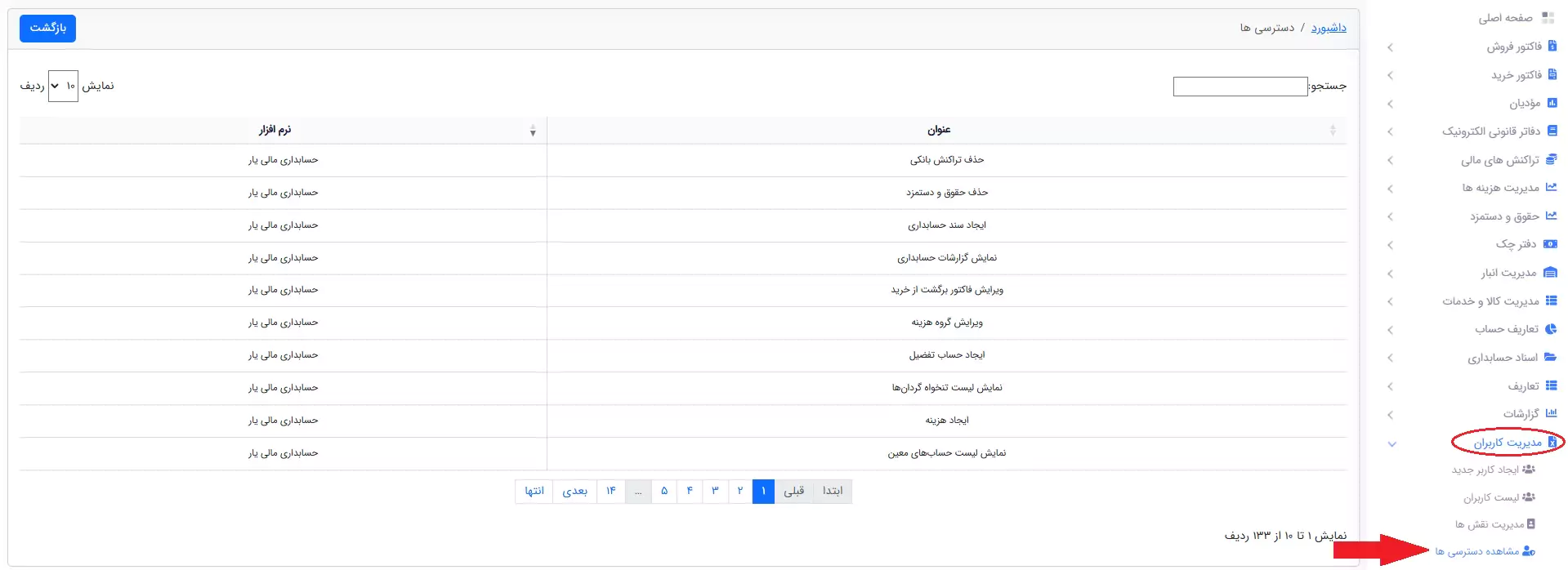Go to page ۵ in pagination
Screen dimensions: 1568x570
pyautogui.click(x=664, y=491)
